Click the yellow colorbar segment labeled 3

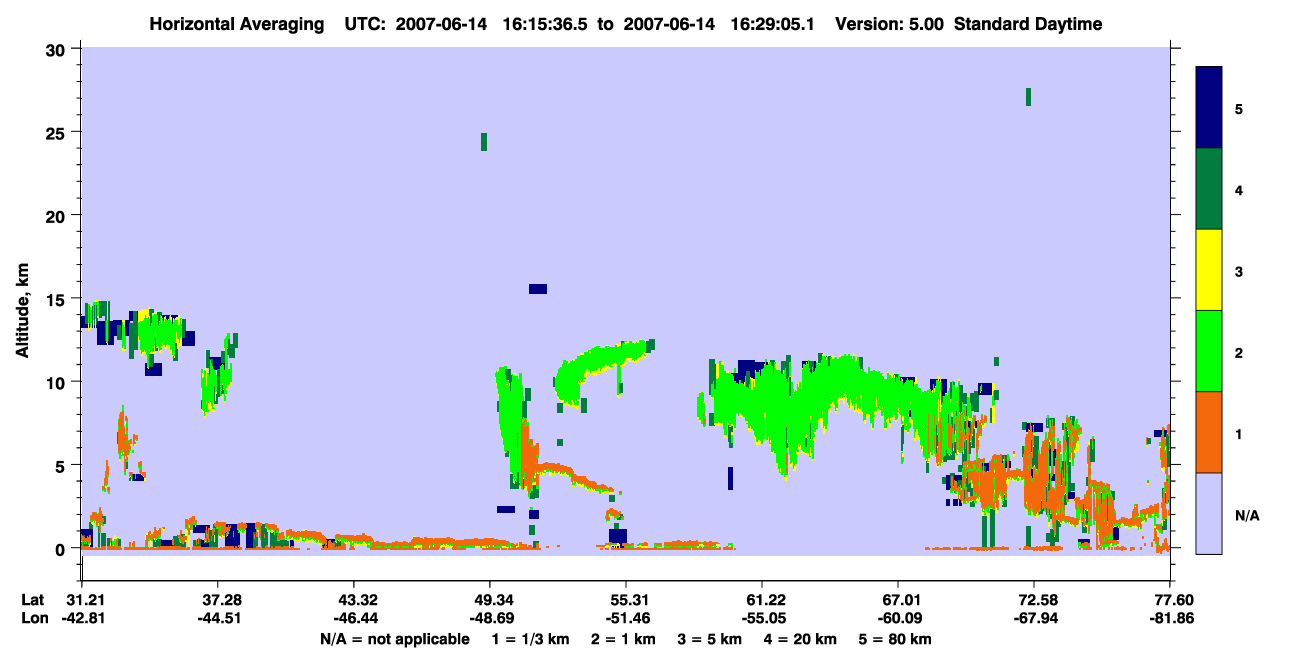(1210, 270)
